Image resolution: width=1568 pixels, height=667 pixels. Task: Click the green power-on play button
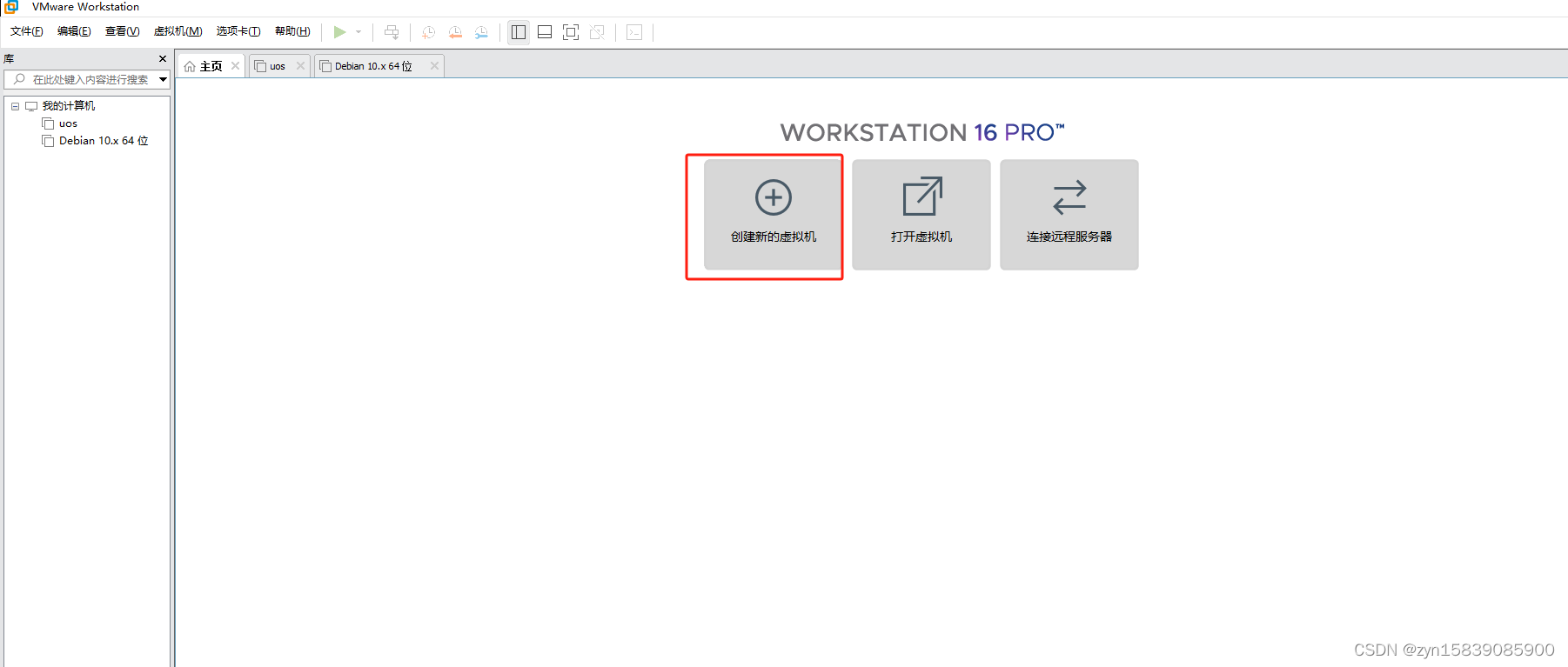pos(339,32)
